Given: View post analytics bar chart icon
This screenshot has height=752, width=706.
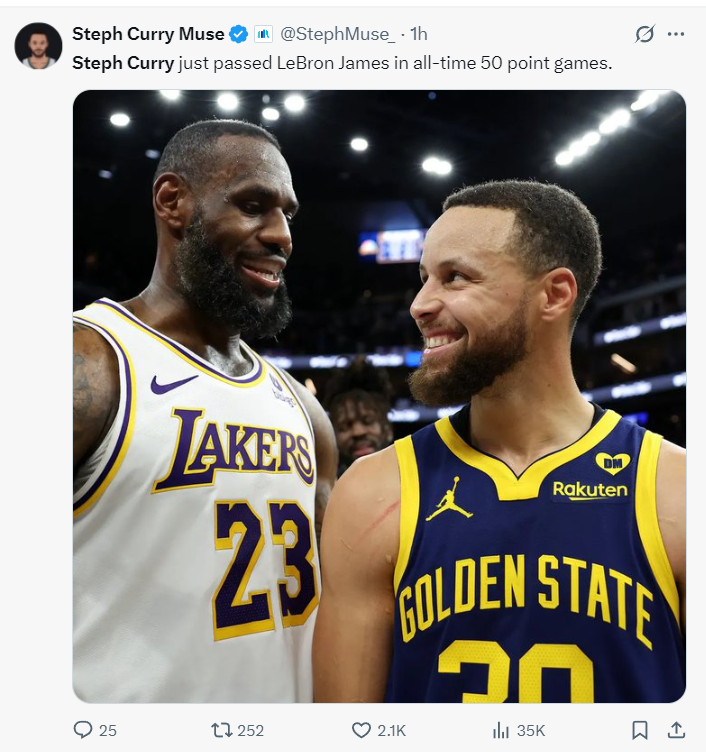Looking at the screenshot, I should click(501, 730).
